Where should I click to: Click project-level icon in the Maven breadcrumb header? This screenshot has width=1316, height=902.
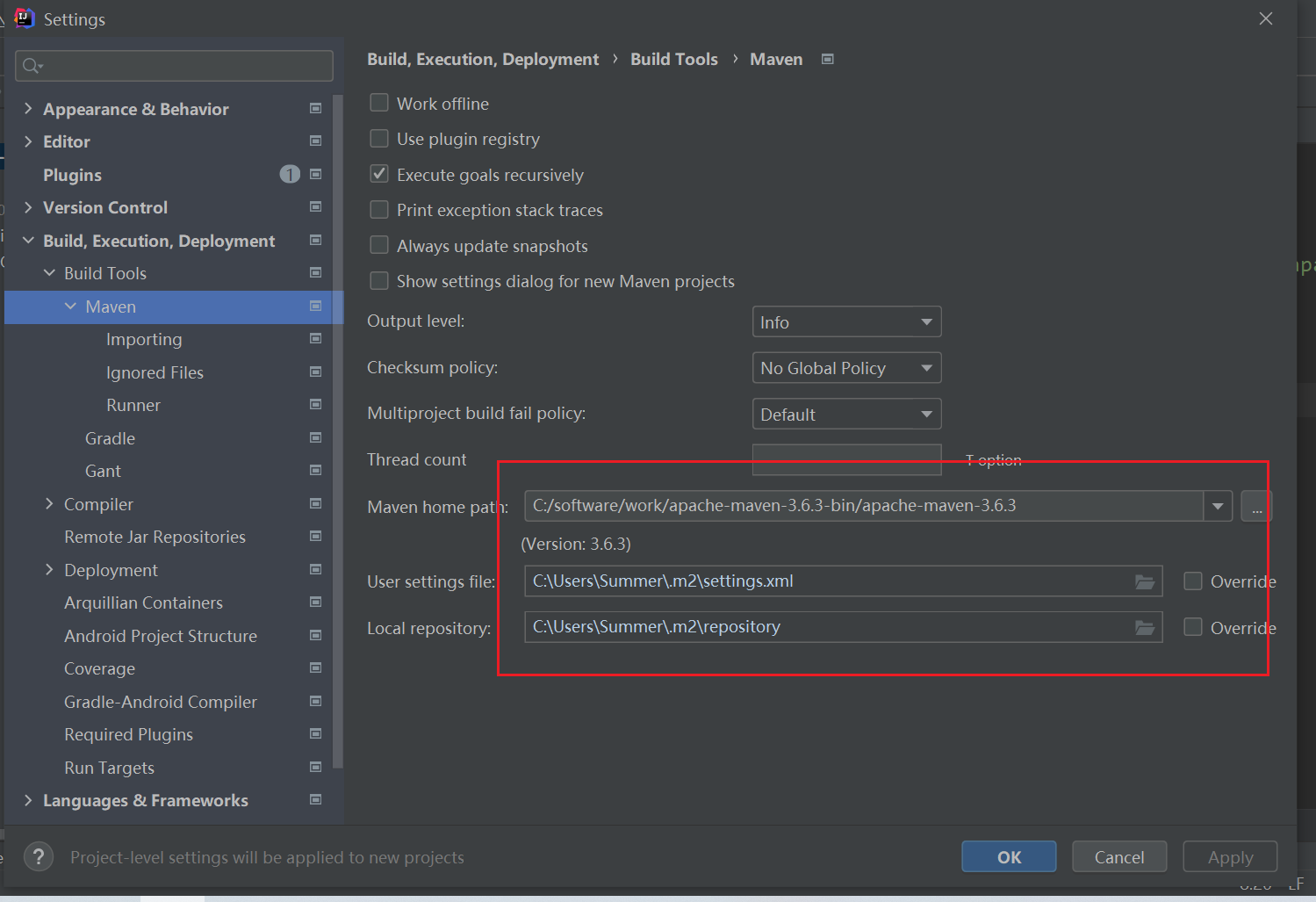[x=827, y=59]
